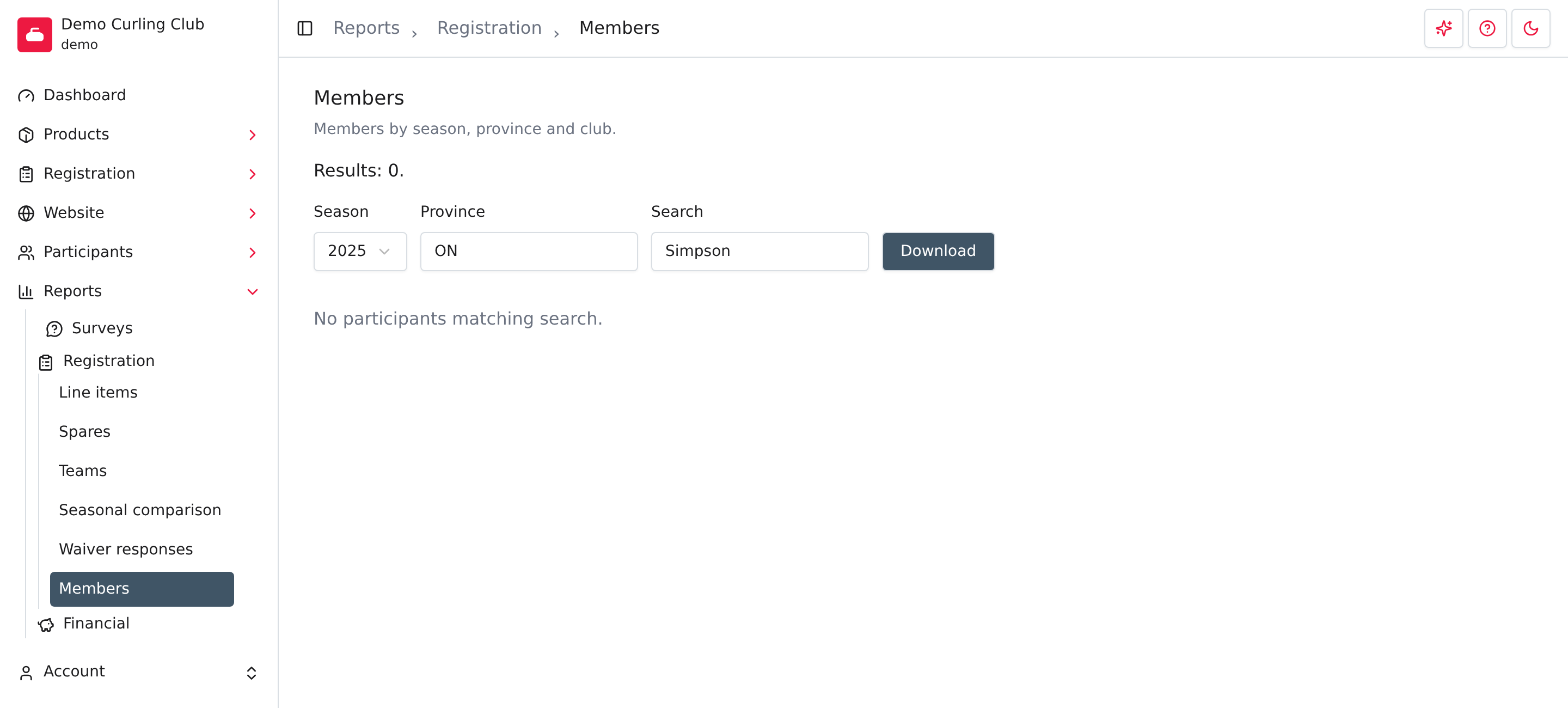Open the Waiver responses report
Viewport: 1568px width, 708px height.
126,550
